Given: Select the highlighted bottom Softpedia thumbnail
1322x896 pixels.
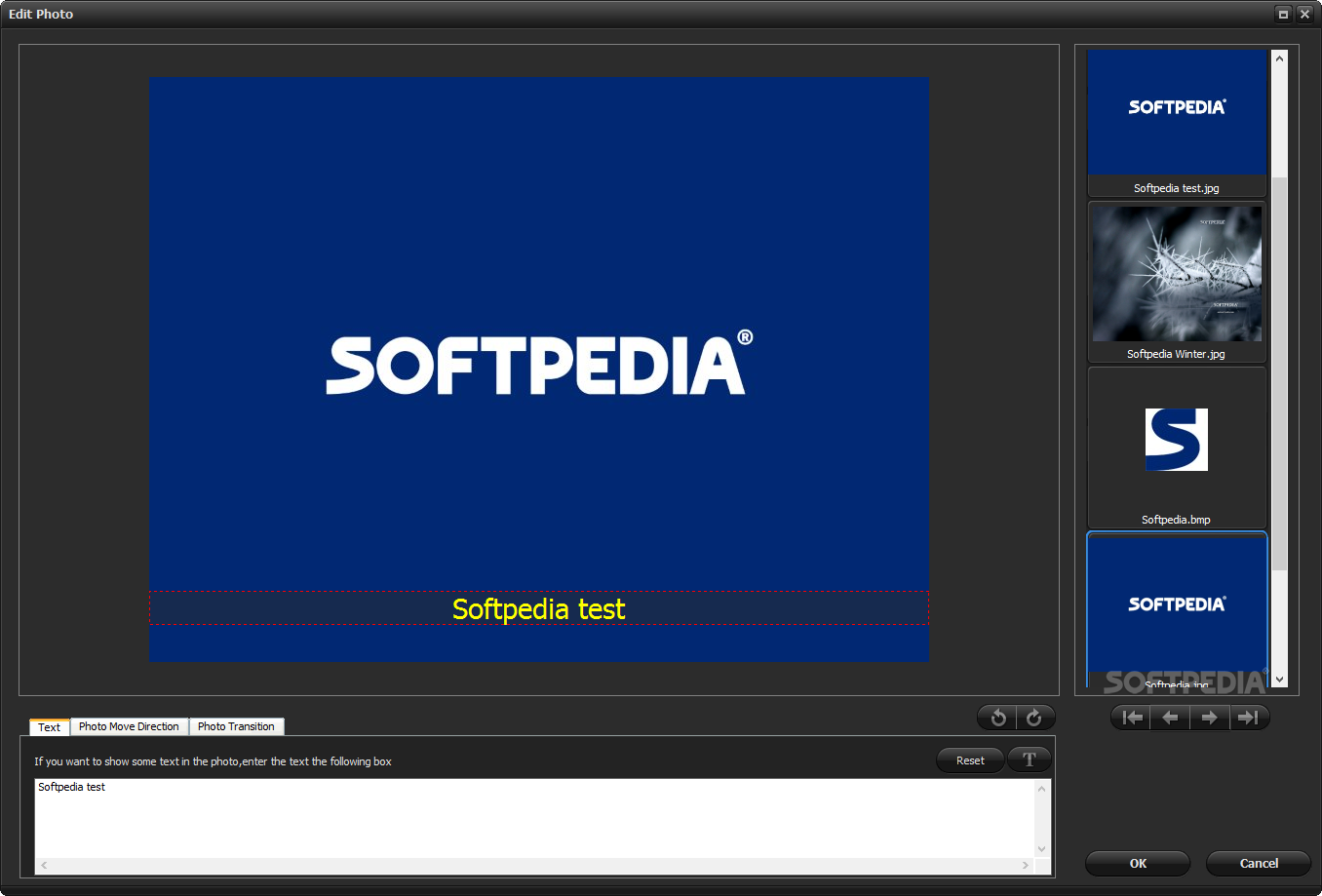Looking at the screenshot, I should pos(1177,609).
